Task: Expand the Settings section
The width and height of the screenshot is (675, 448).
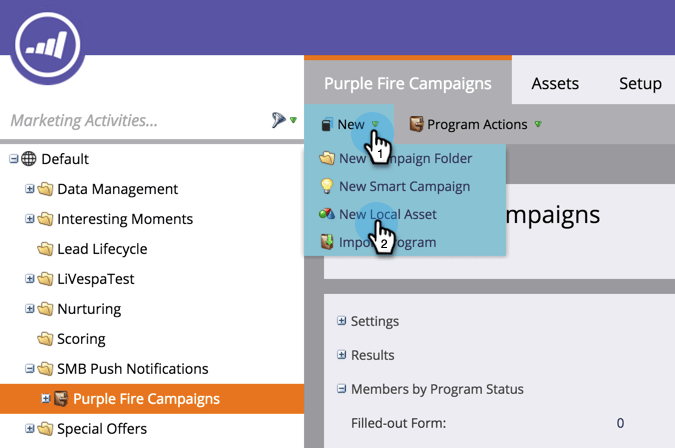Action: pyautogui.click(x=341, y=321)
